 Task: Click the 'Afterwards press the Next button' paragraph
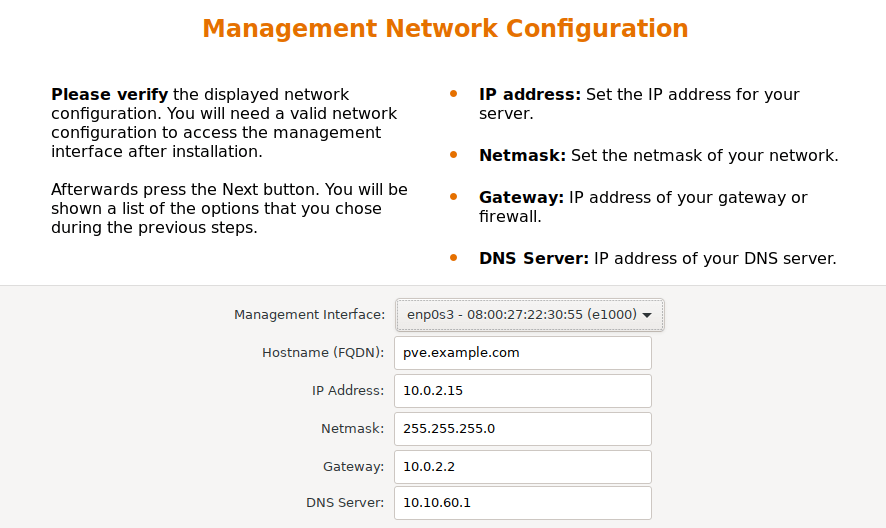pos(228,208)
